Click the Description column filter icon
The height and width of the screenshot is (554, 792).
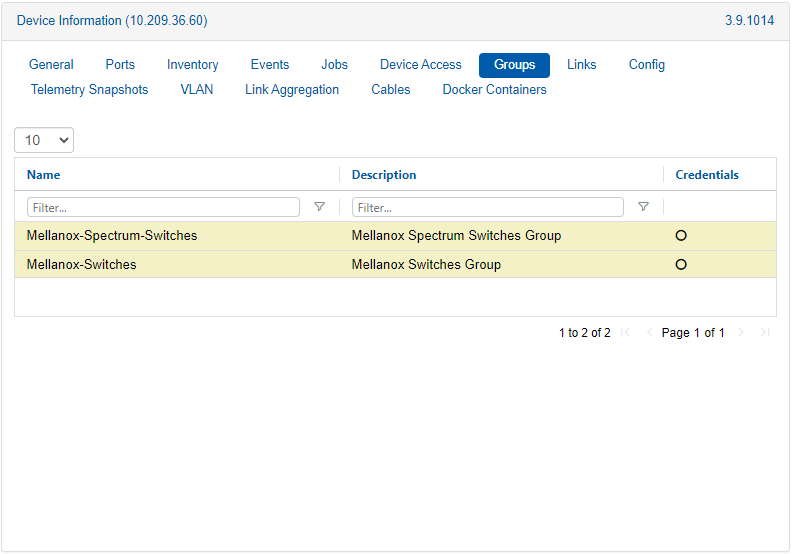(x=643, y=207)
